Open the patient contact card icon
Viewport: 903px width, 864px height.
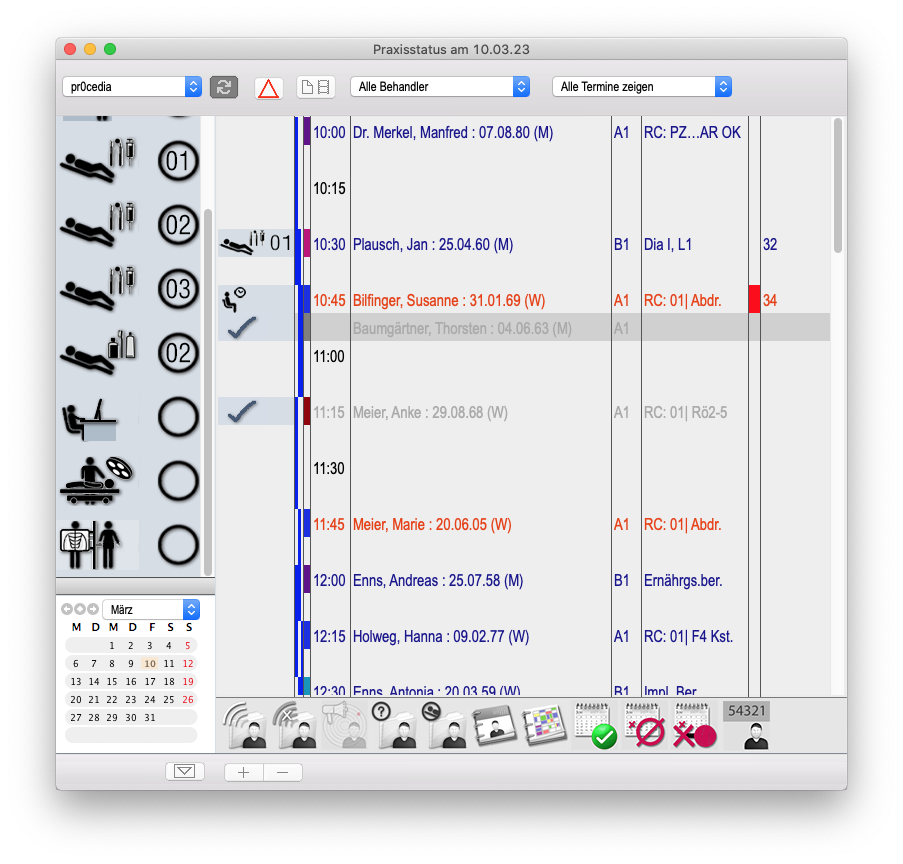493,725
